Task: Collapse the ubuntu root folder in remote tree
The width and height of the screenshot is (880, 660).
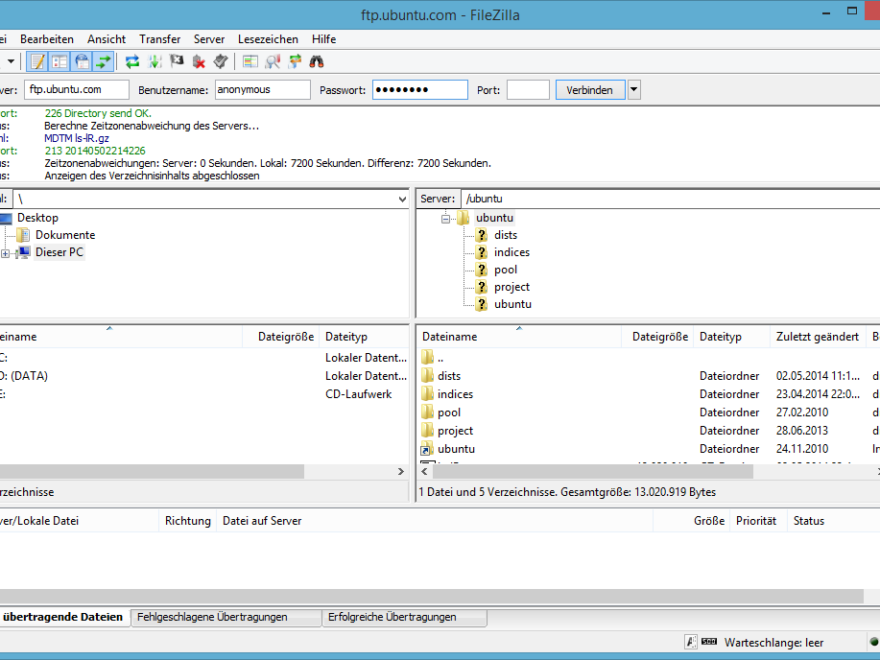Action: tap(446, 218)
